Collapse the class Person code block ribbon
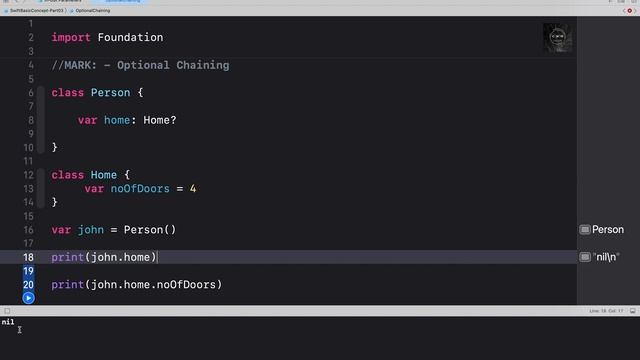 [40, 120]
